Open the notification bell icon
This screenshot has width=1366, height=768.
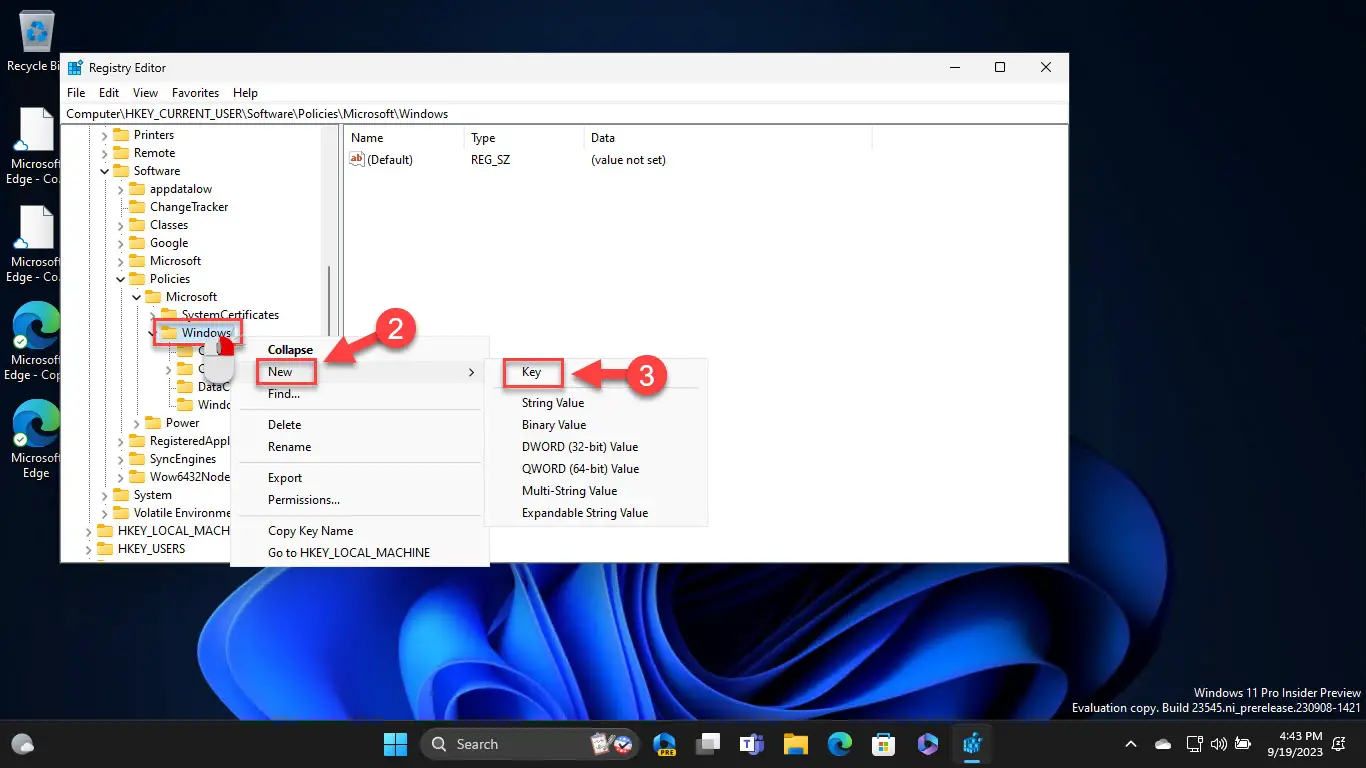1340,744
